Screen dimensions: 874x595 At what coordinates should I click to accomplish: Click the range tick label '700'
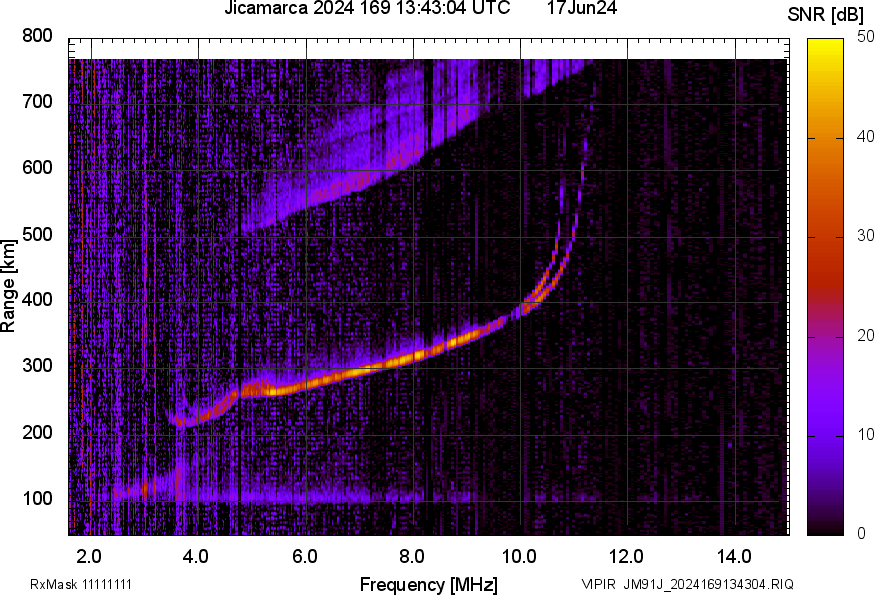click(37, 101)
